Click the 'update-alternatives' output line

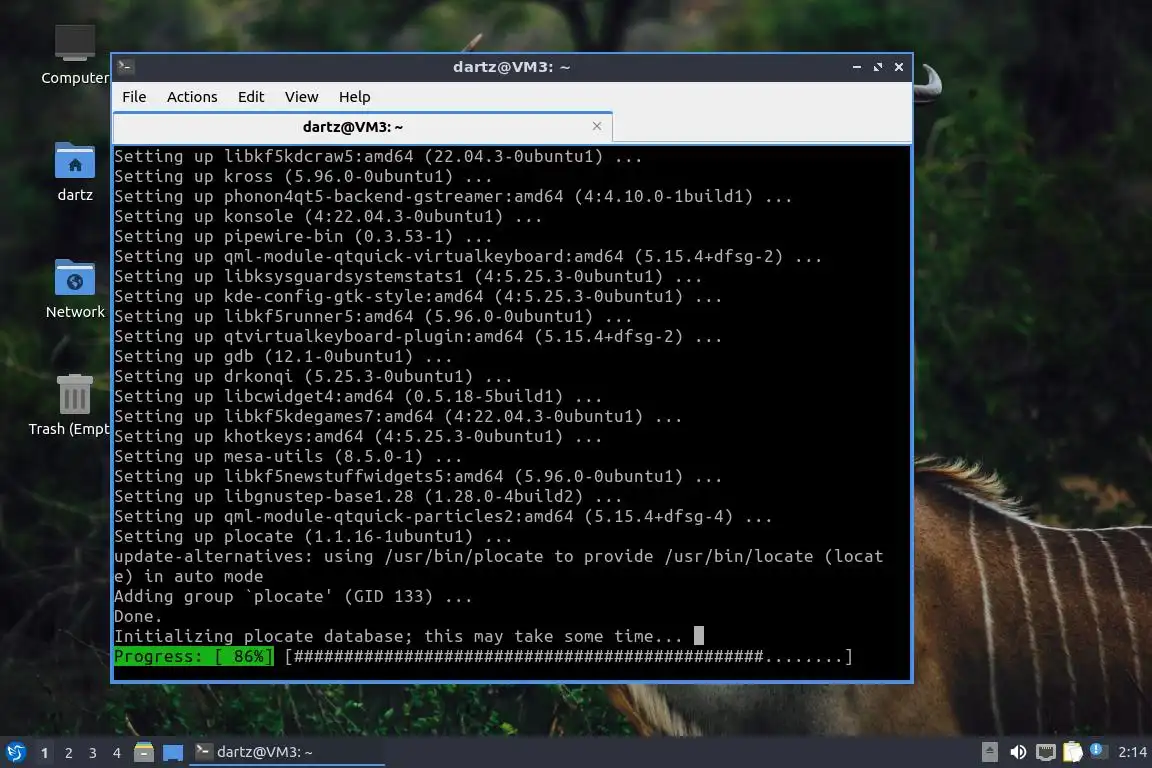[x=499, y=567]
